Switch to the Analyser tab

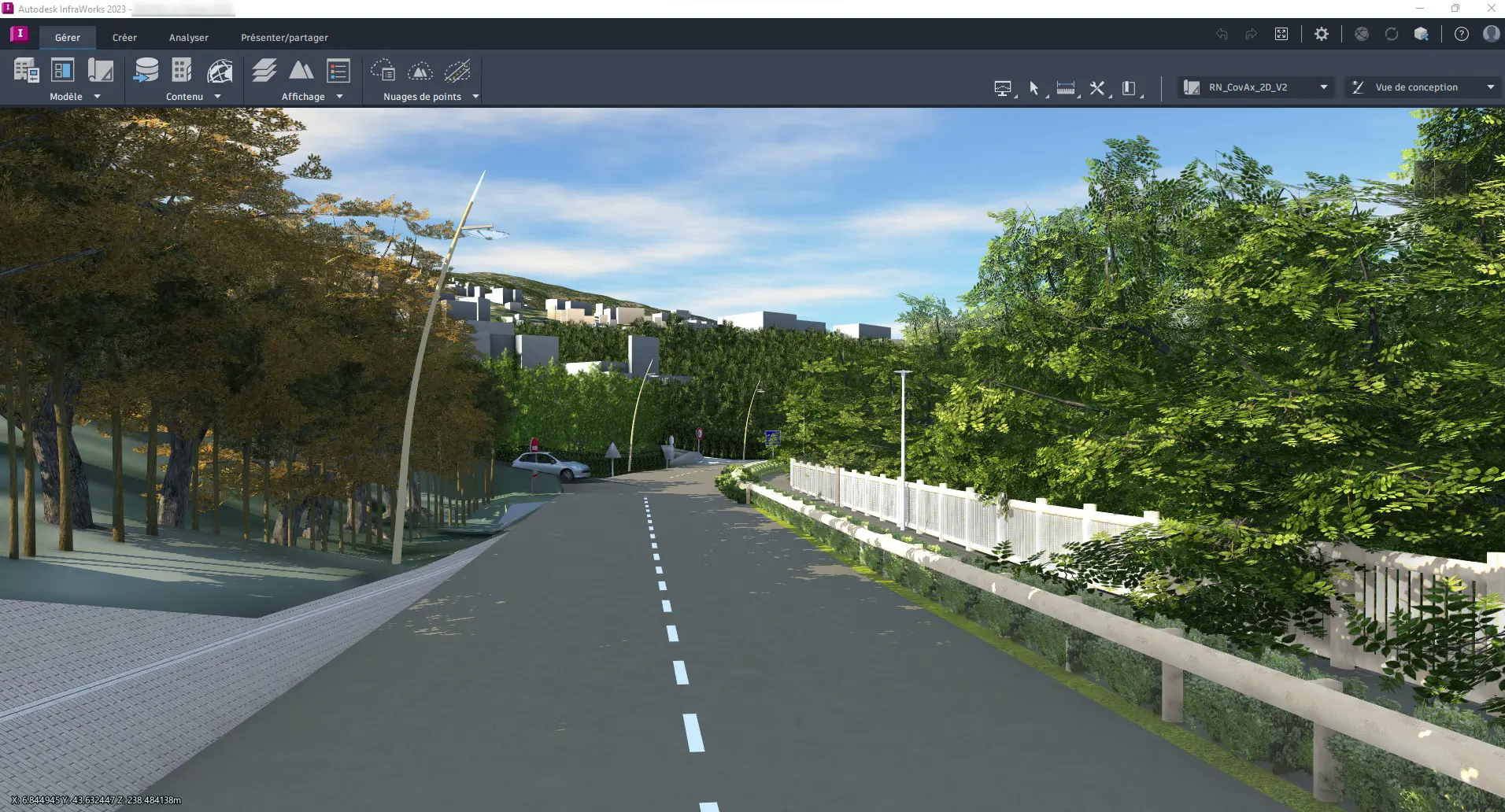click(x=187, y=37)
